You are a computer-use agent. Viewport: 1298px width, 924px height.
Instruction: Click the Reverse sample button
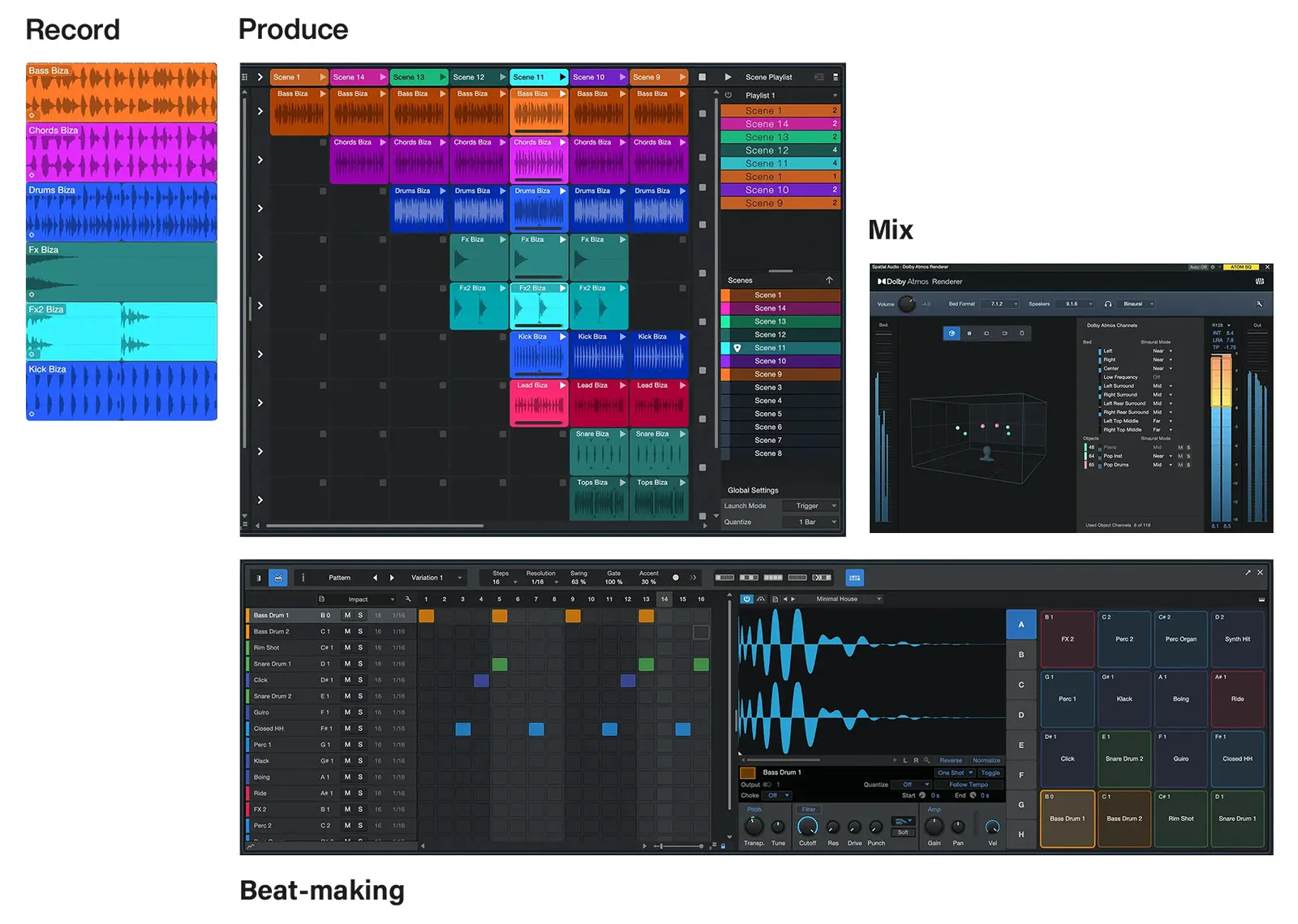(x=950, y=760)
